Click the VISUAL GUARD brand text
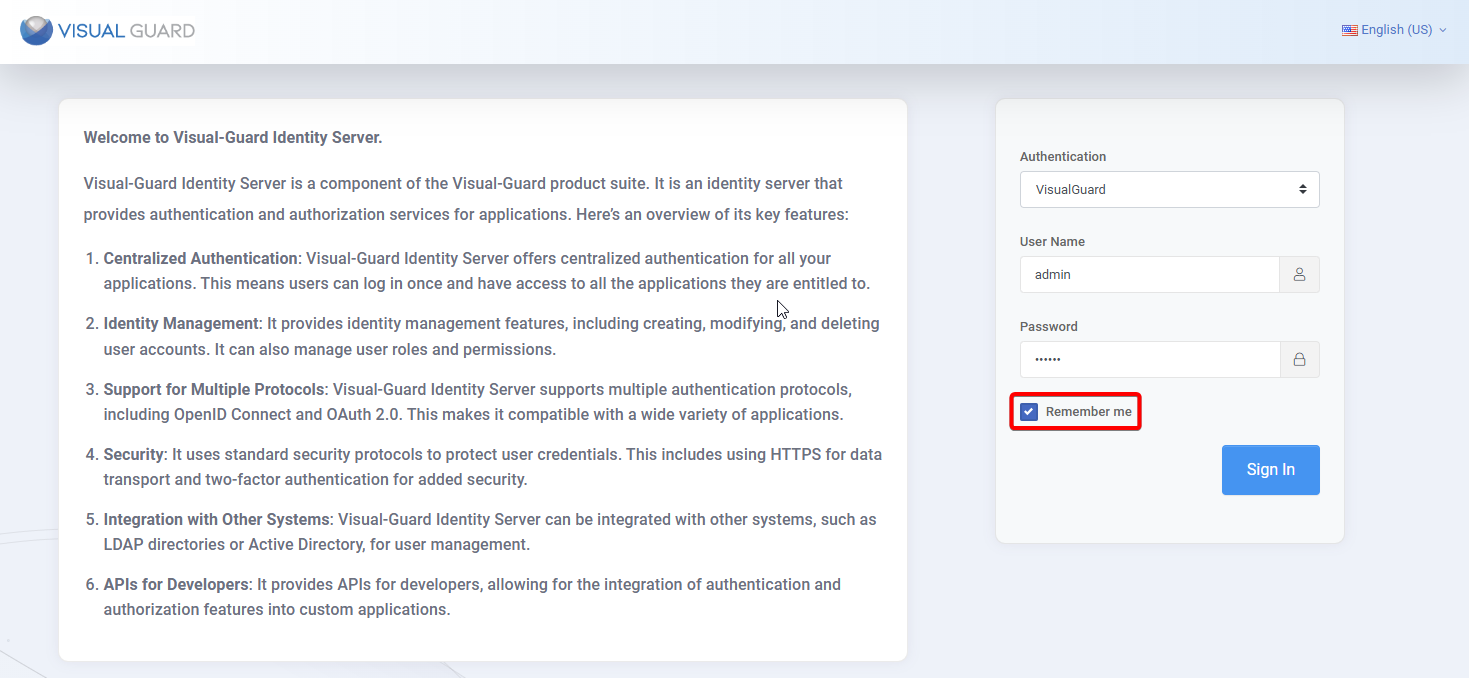The width and height of the screenshot is (1469, 678). [126, 31]
